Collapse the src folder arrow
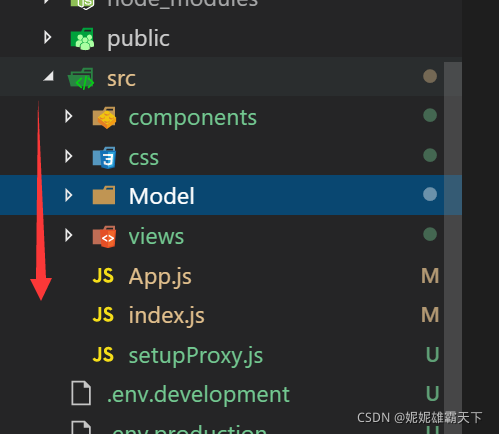Screen dimensions: 499x434 49,76
